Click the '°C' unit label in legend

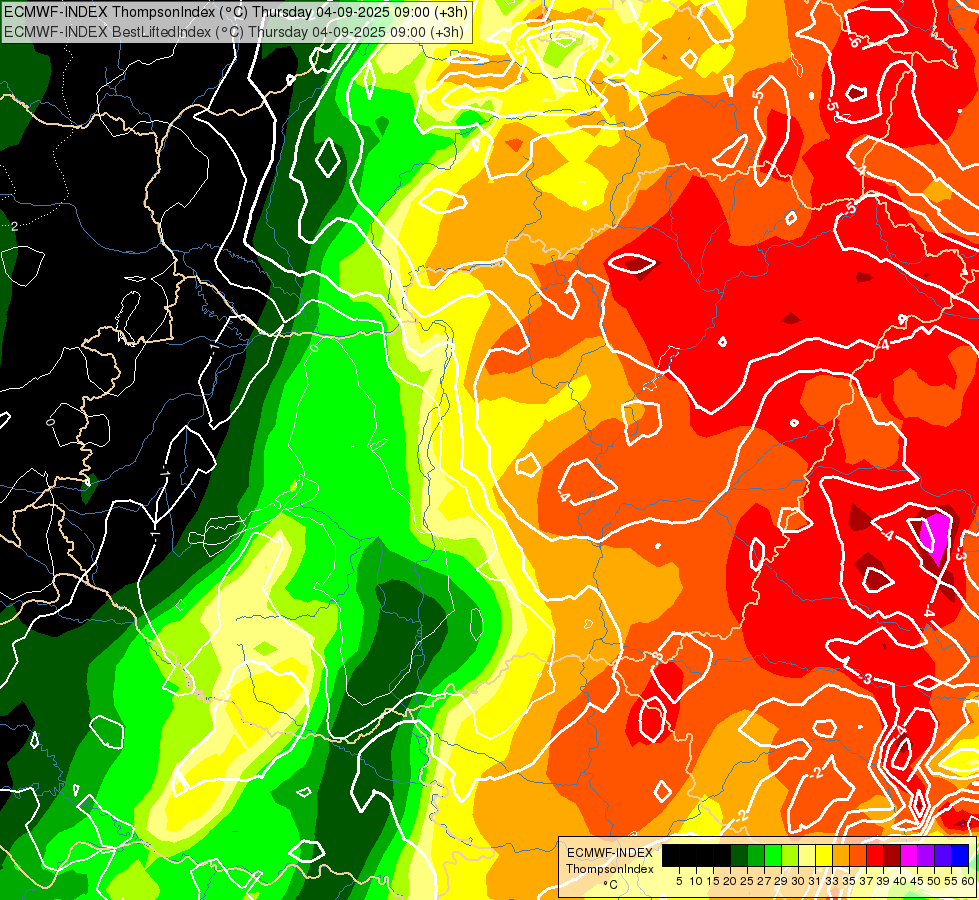(611, 885)
